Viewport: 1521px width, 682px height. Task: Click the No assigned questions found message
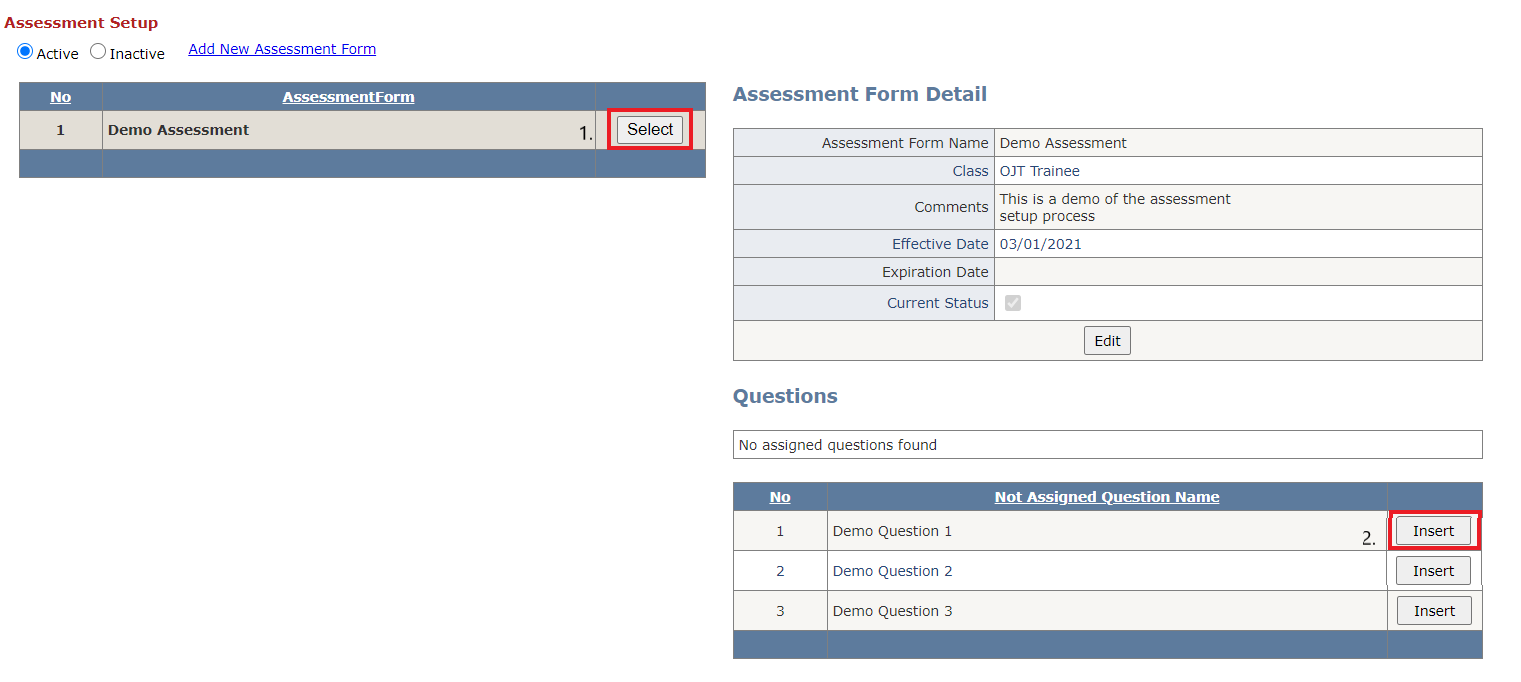[x=837, y=445]
